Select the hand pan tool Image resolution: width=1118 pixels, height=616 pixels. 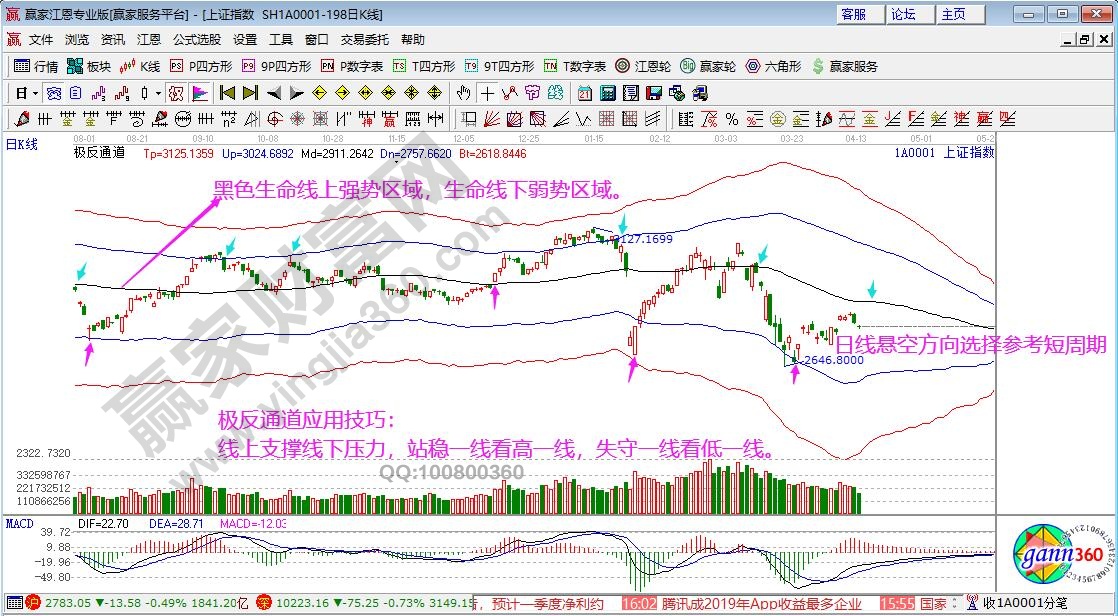point(463,93)
